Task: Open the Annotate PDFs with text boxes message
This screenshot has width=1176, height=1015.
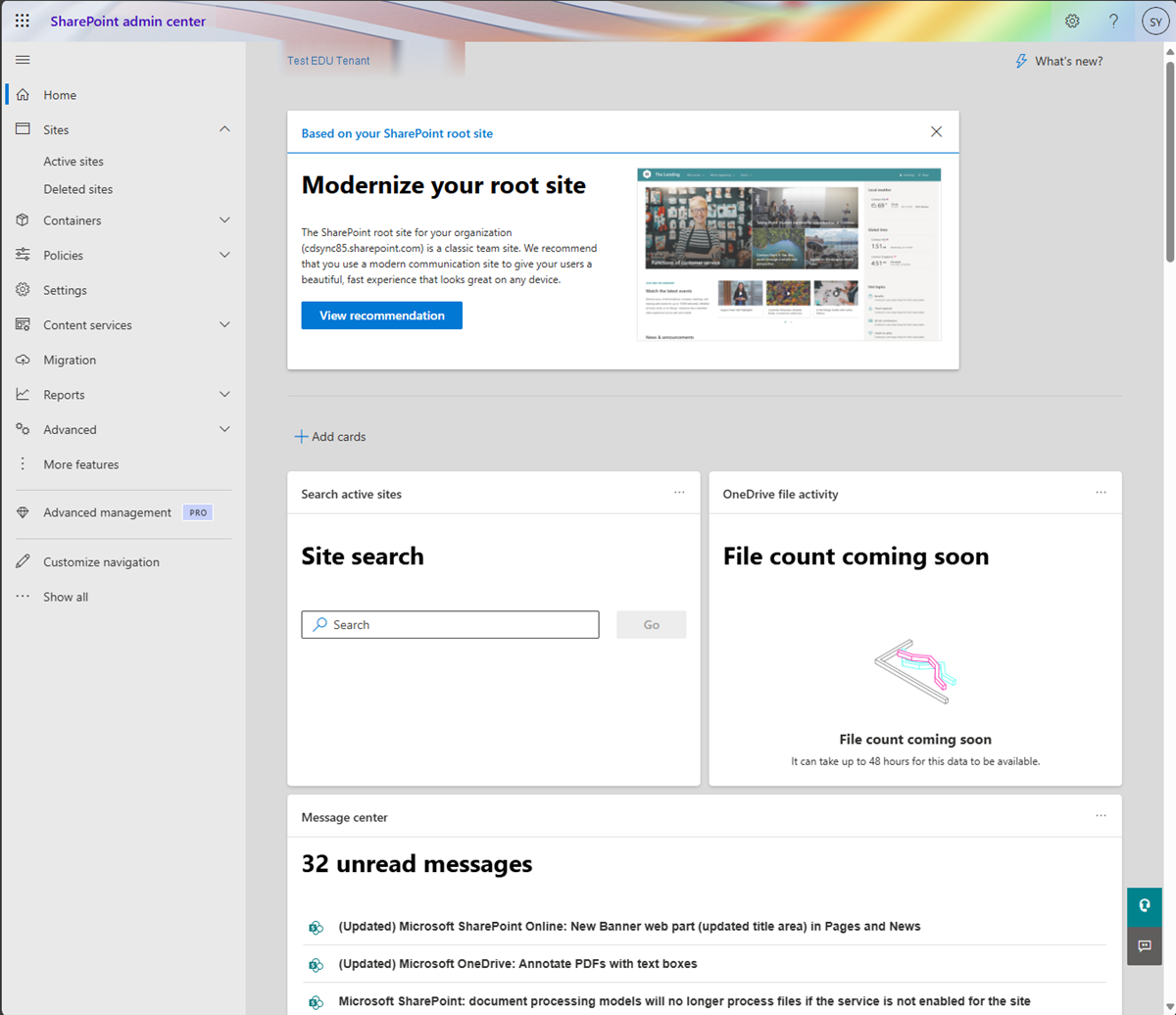Action: (517, 964)
